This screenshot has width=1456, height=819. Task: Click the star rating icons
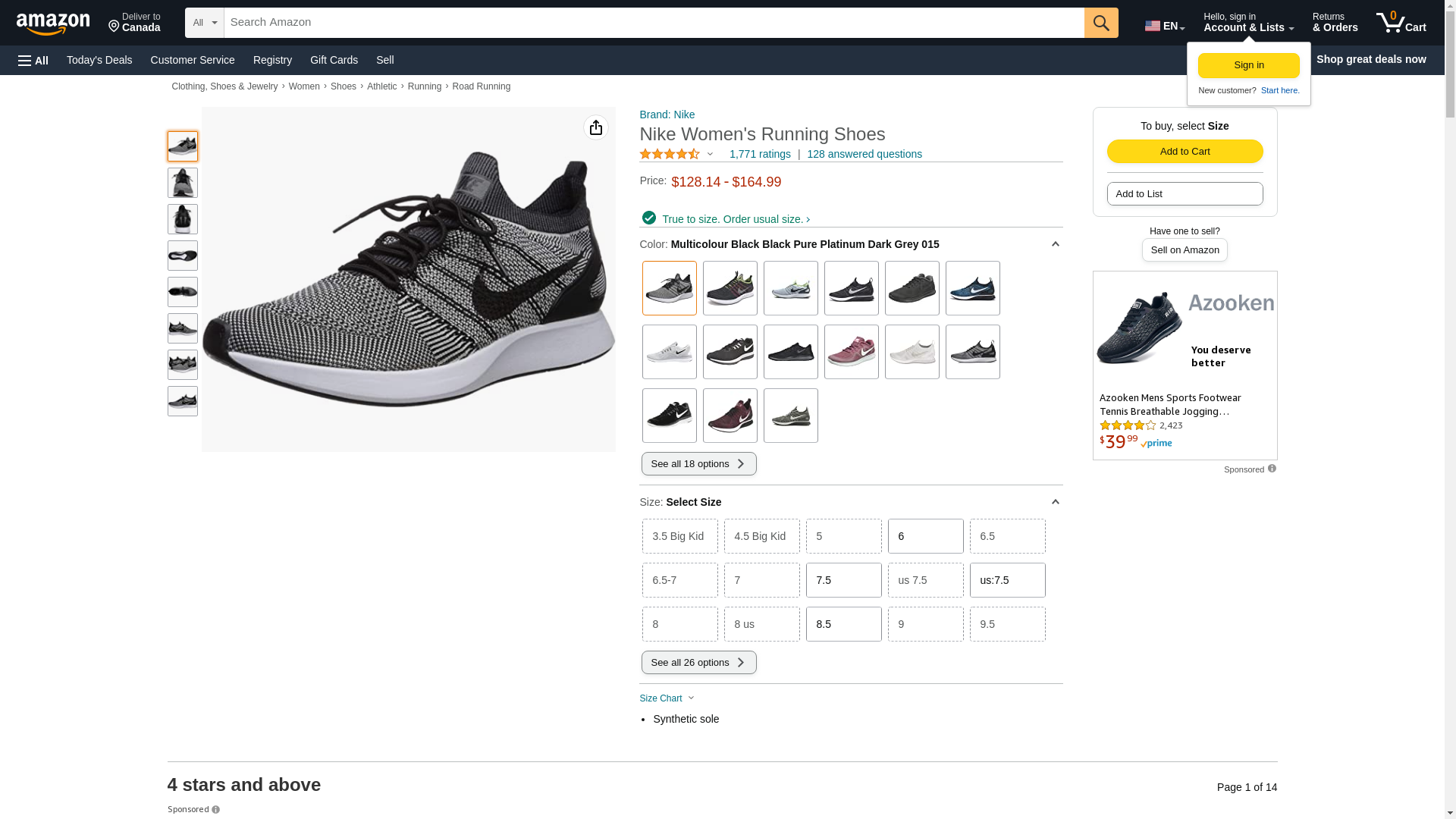click(670, 154)
